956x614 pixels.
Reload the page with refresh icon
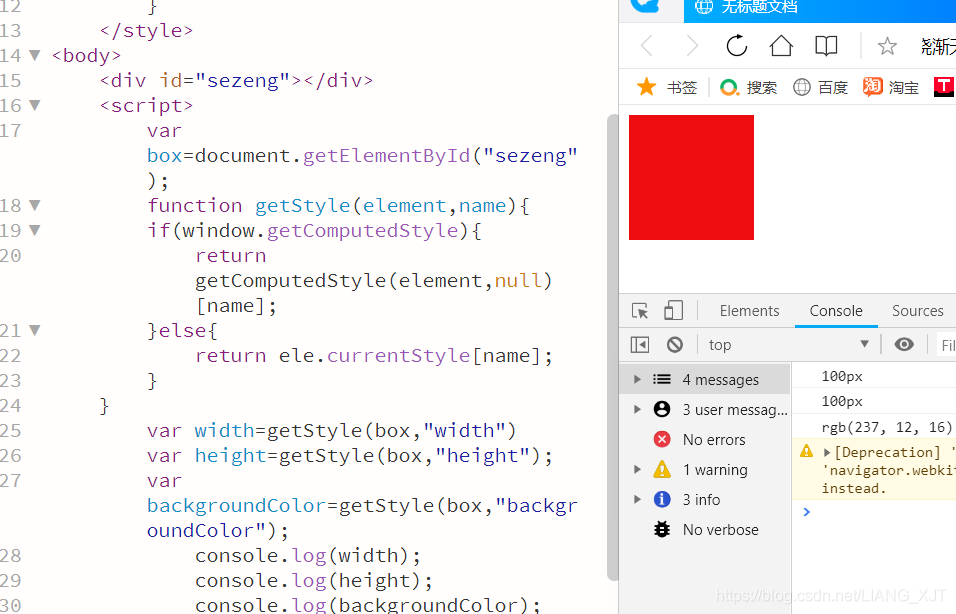[x=737, y=46]
